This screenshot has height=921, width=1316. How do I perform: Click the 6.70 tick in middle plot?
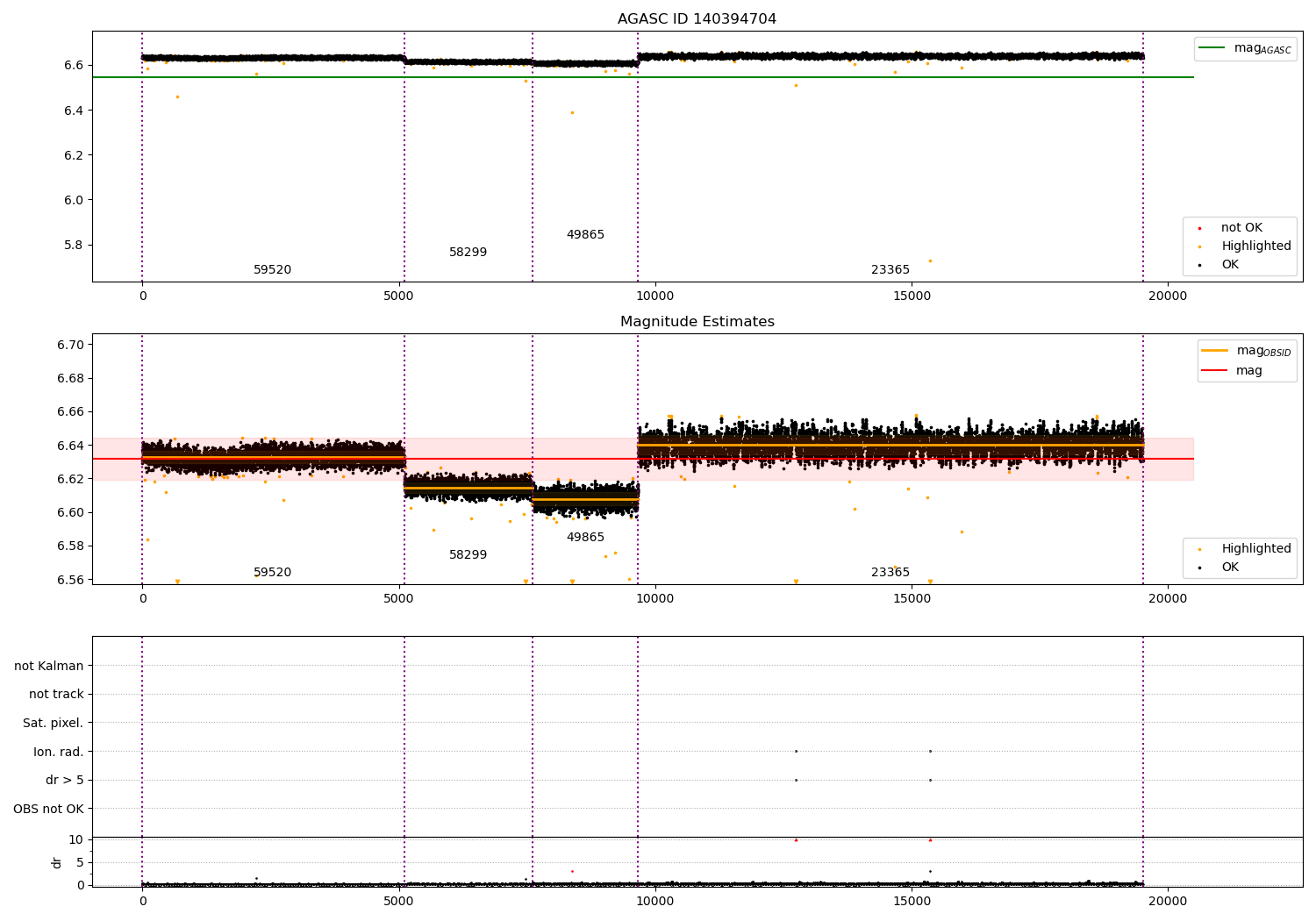point(70,345)
